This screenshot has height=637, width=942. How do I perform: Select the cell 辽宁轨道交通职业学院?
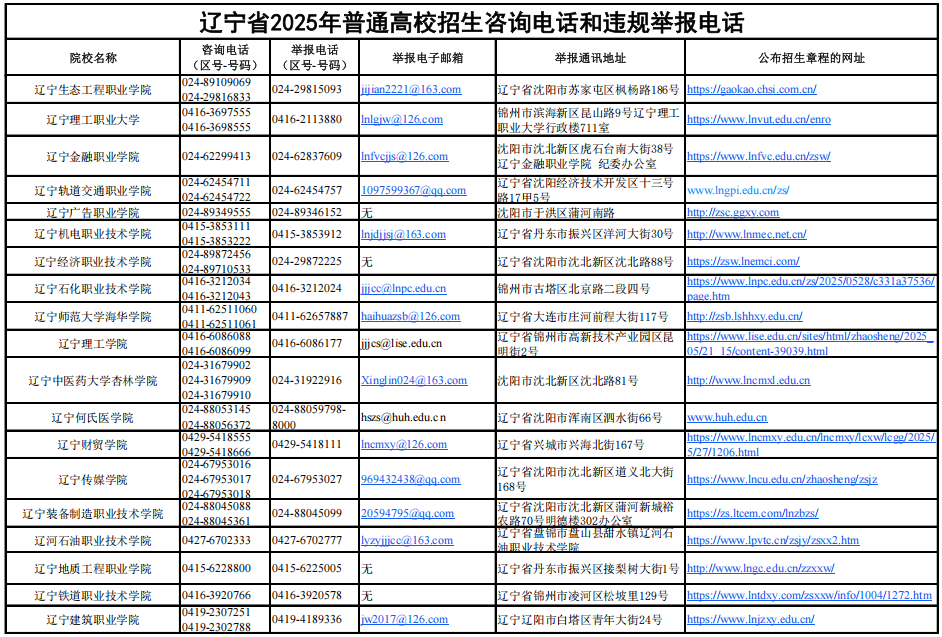click(93, 190)
